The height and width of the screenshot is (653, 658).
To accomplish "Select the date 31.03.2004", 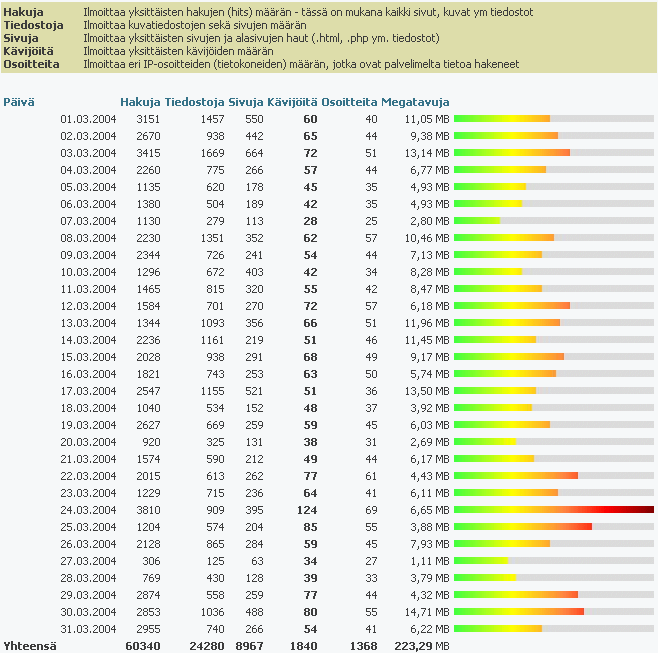I will 88,628.
